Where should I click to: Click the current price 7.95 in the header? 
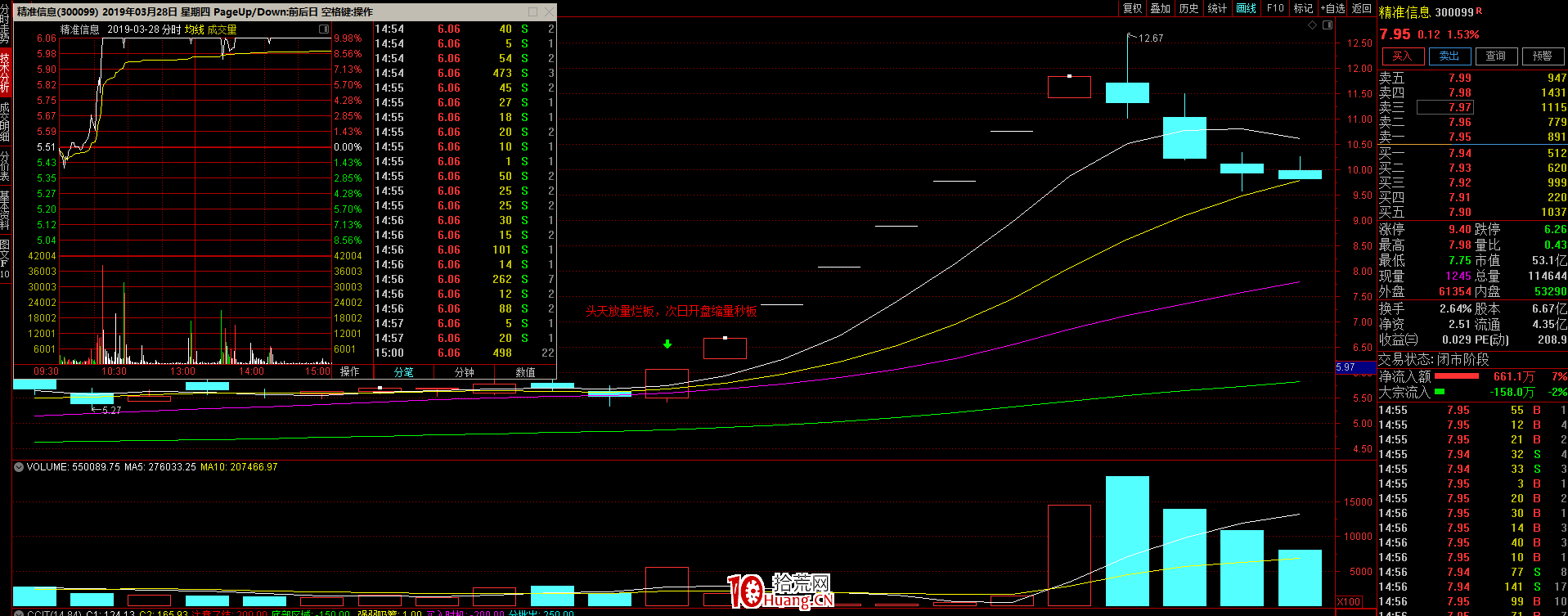[x=1395, y=34]
